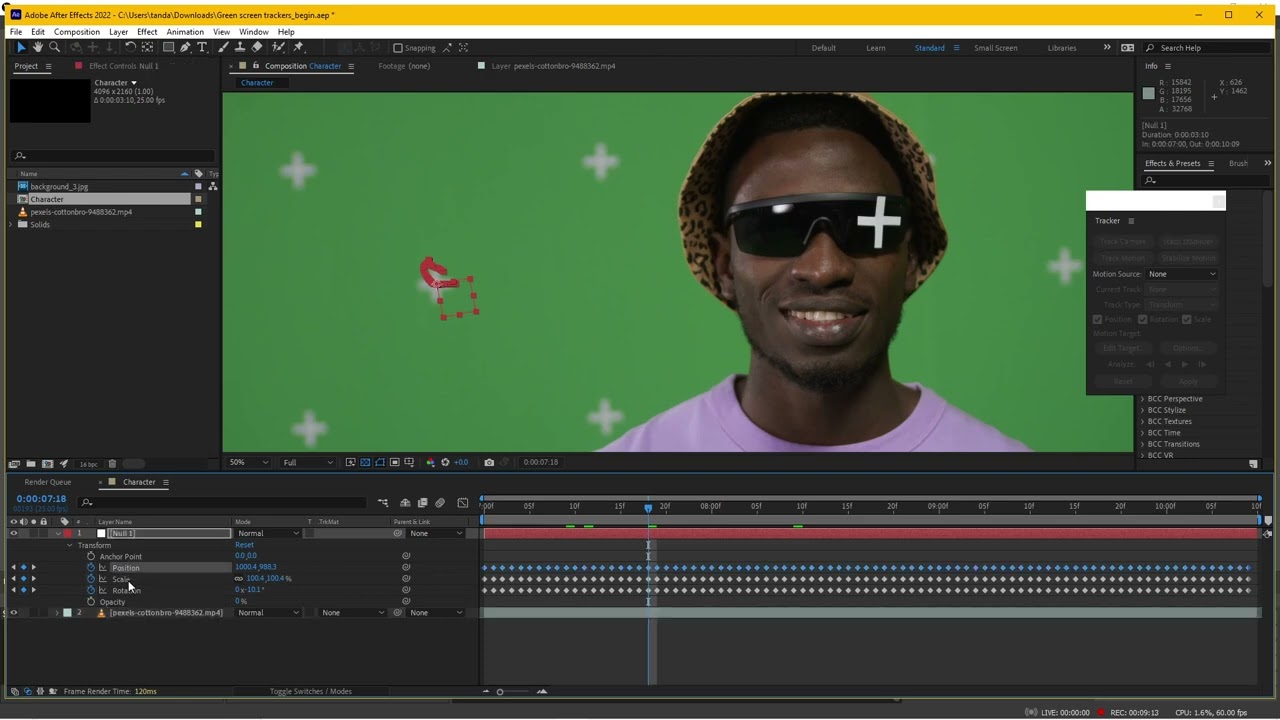Viewport: 1280px width, 720px height.
Task: Take a snapshot with camera icon
Action: [489, 462]
